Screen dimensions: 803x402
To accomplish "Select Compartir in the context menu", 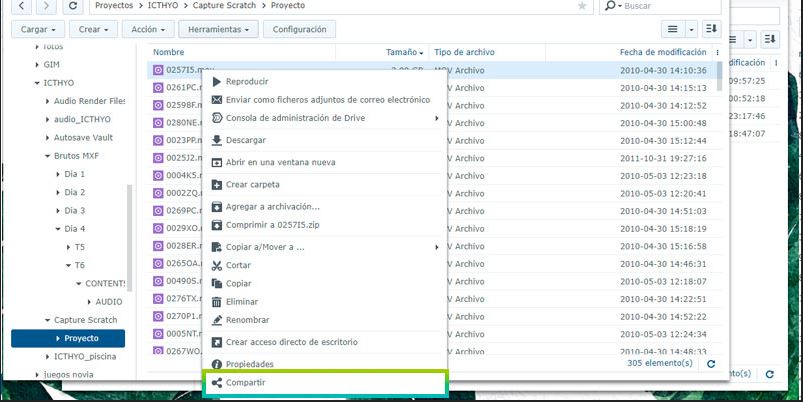I will [x=326, y=383].
